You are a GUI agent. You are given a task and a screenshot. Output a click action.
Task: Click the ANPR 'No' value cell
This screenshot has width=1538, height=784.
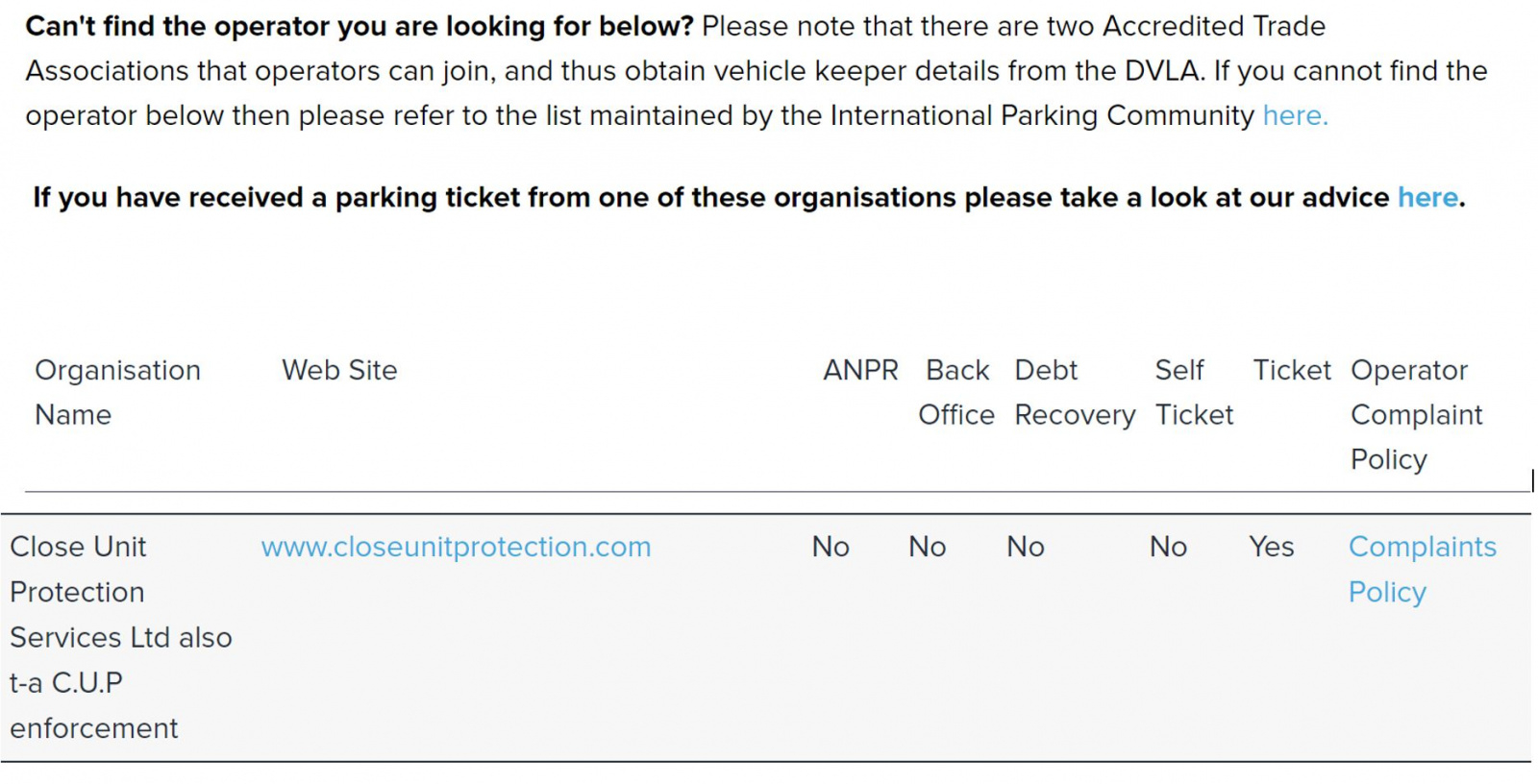tap(831, 547)
